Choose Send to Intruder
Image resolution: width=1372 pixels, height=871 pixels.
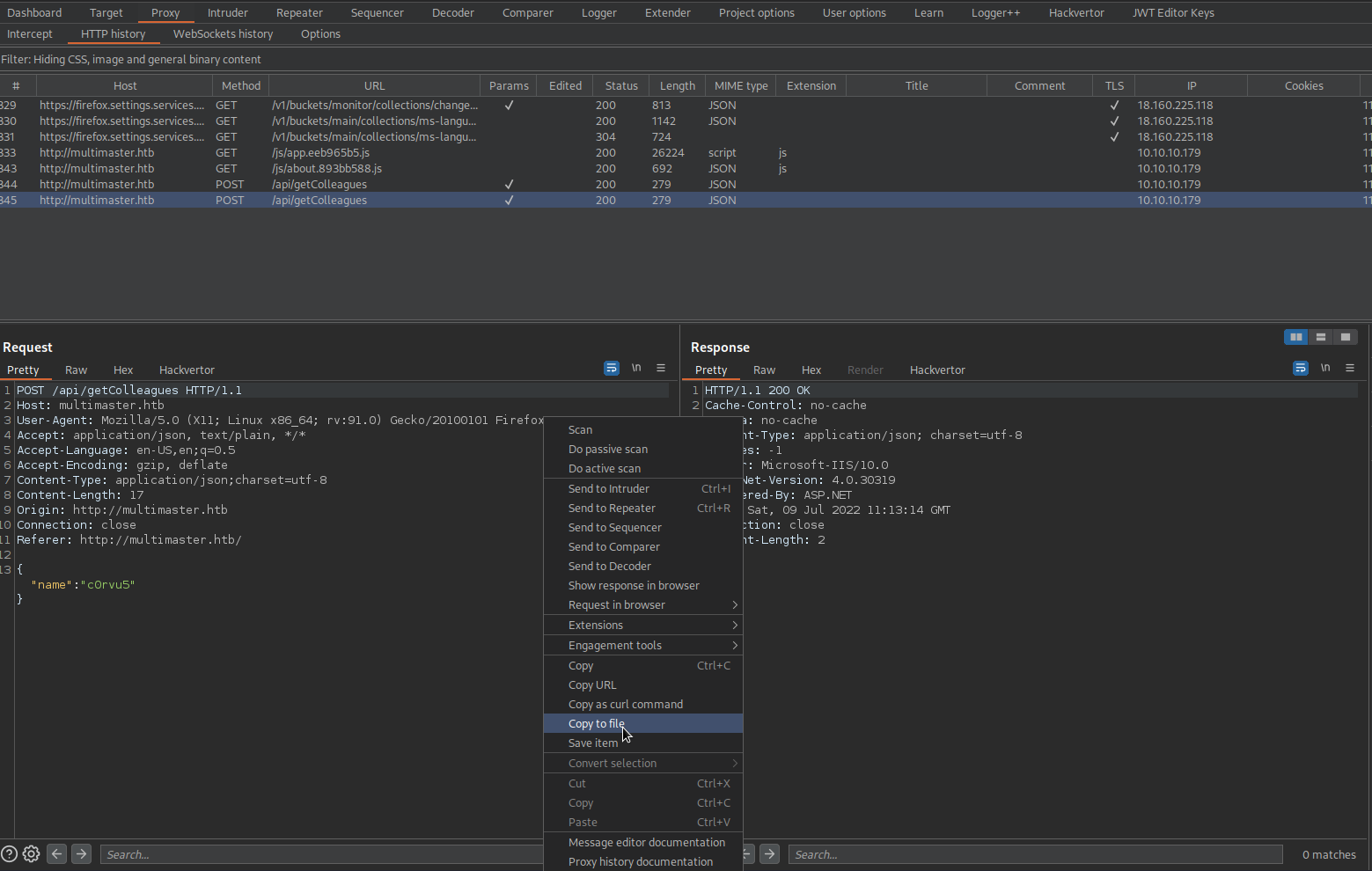pos(643,489)
